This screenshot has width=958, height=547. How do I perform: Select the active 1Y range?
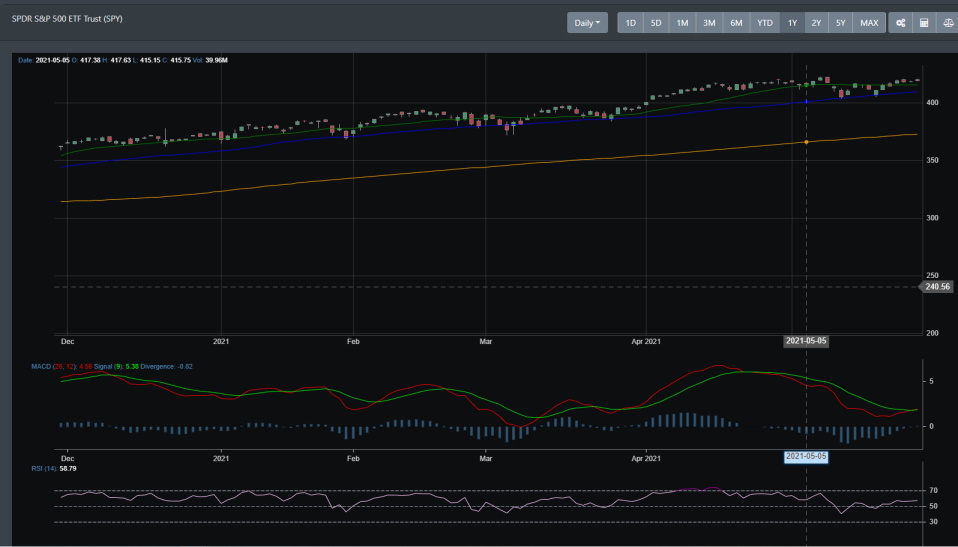[x=792, y=23]
